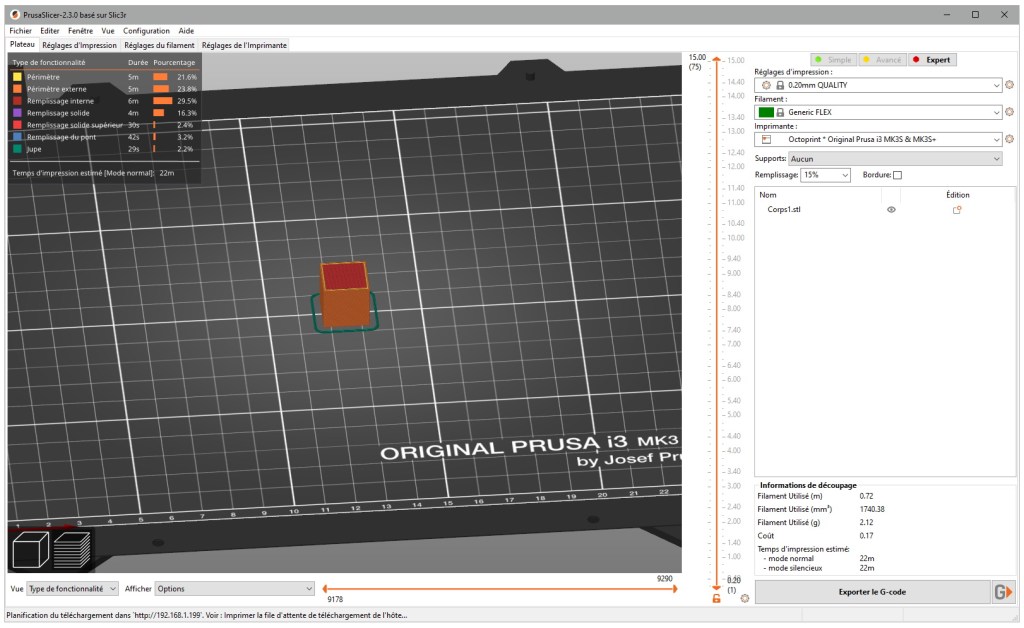Image resolution: width=1024 pixels, height=628 pixels.
Task: Open the settings cog beside the Imprimante preset
Action: tap(1009, 139)
